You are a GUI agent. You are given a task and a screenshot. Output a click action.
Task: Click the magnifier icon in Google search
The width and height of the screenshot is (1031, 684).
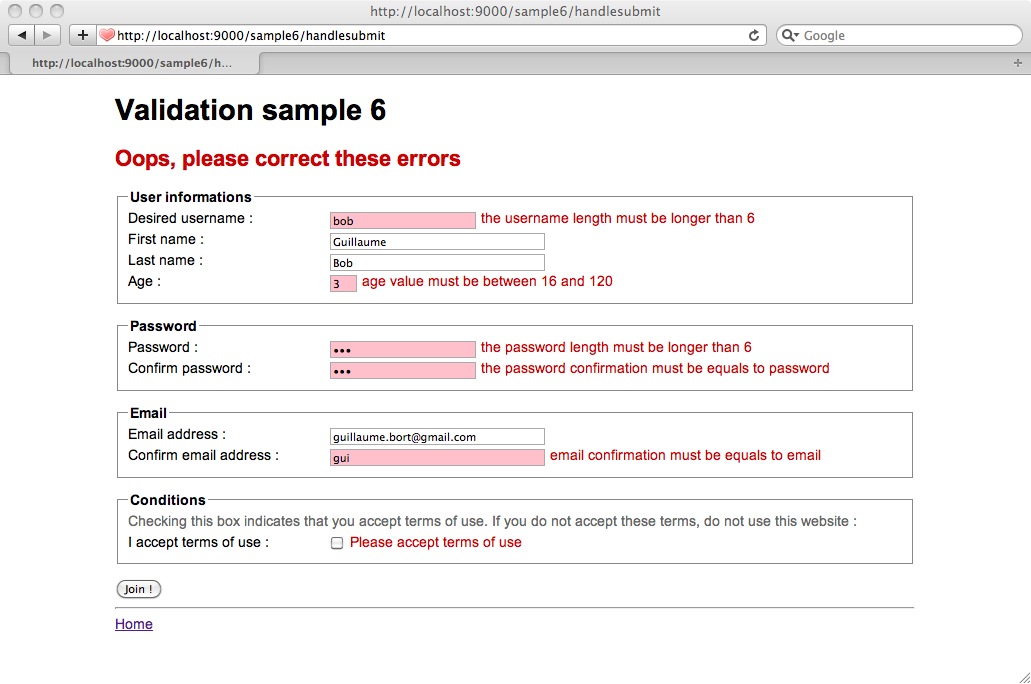click(790, 36)
